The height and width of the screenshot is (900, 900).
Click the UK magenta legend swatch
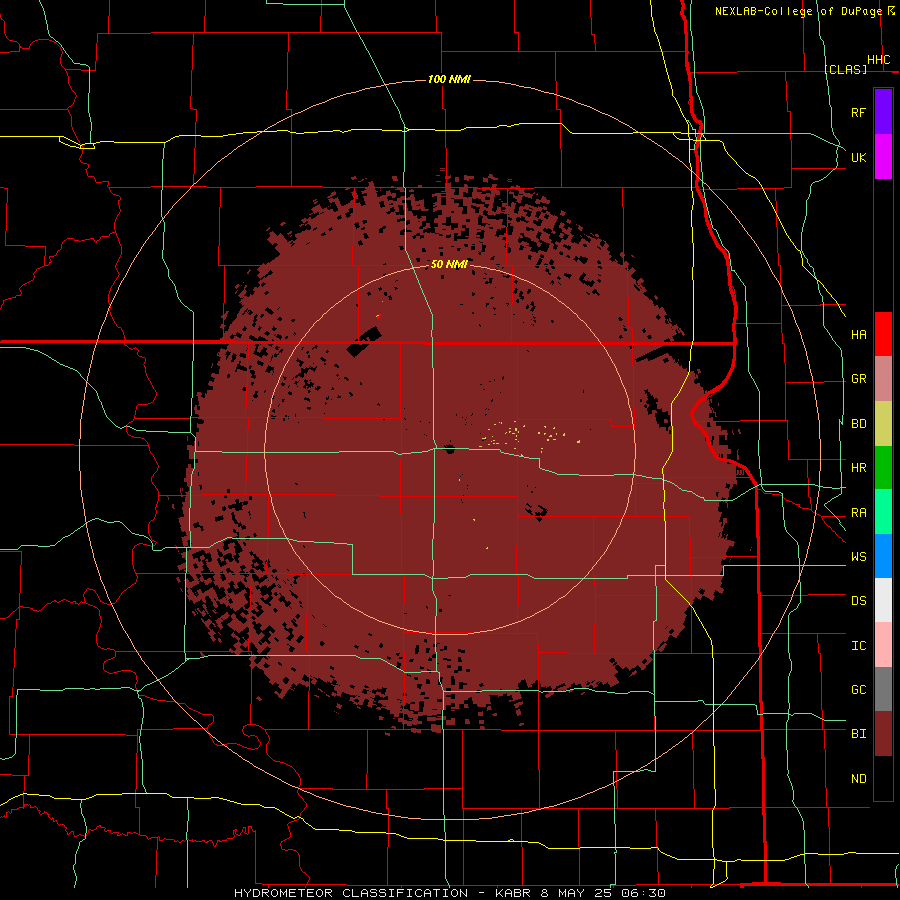[x=883, y=157]
